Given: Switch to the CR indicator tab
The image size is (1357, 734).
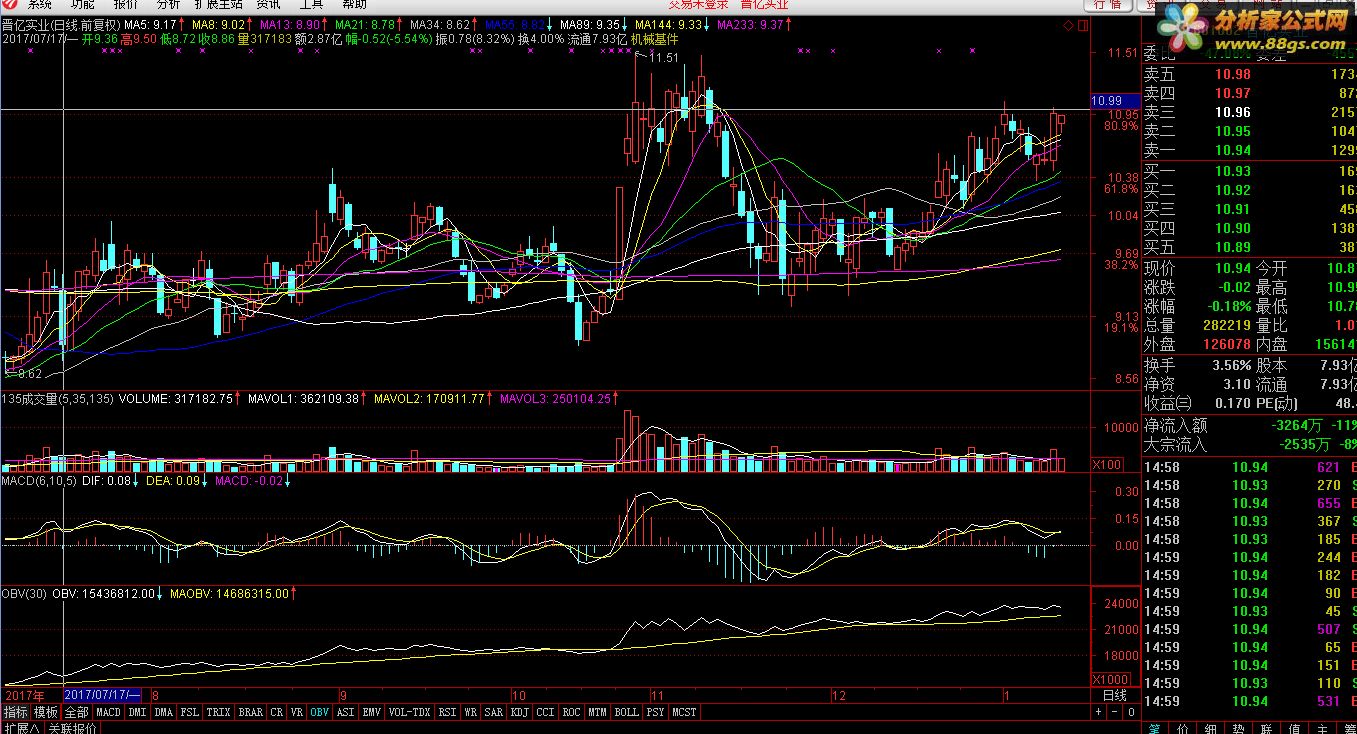Looking at the screenshot, I should [277, 712].
